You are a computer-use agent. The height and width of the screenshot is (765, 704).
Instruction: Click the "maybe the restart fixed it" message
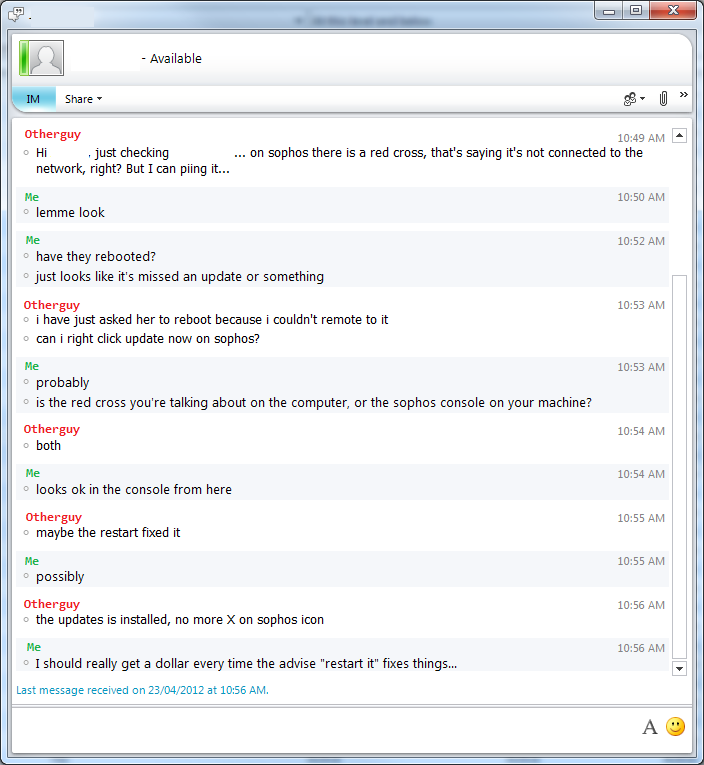(x=108, y=533)
